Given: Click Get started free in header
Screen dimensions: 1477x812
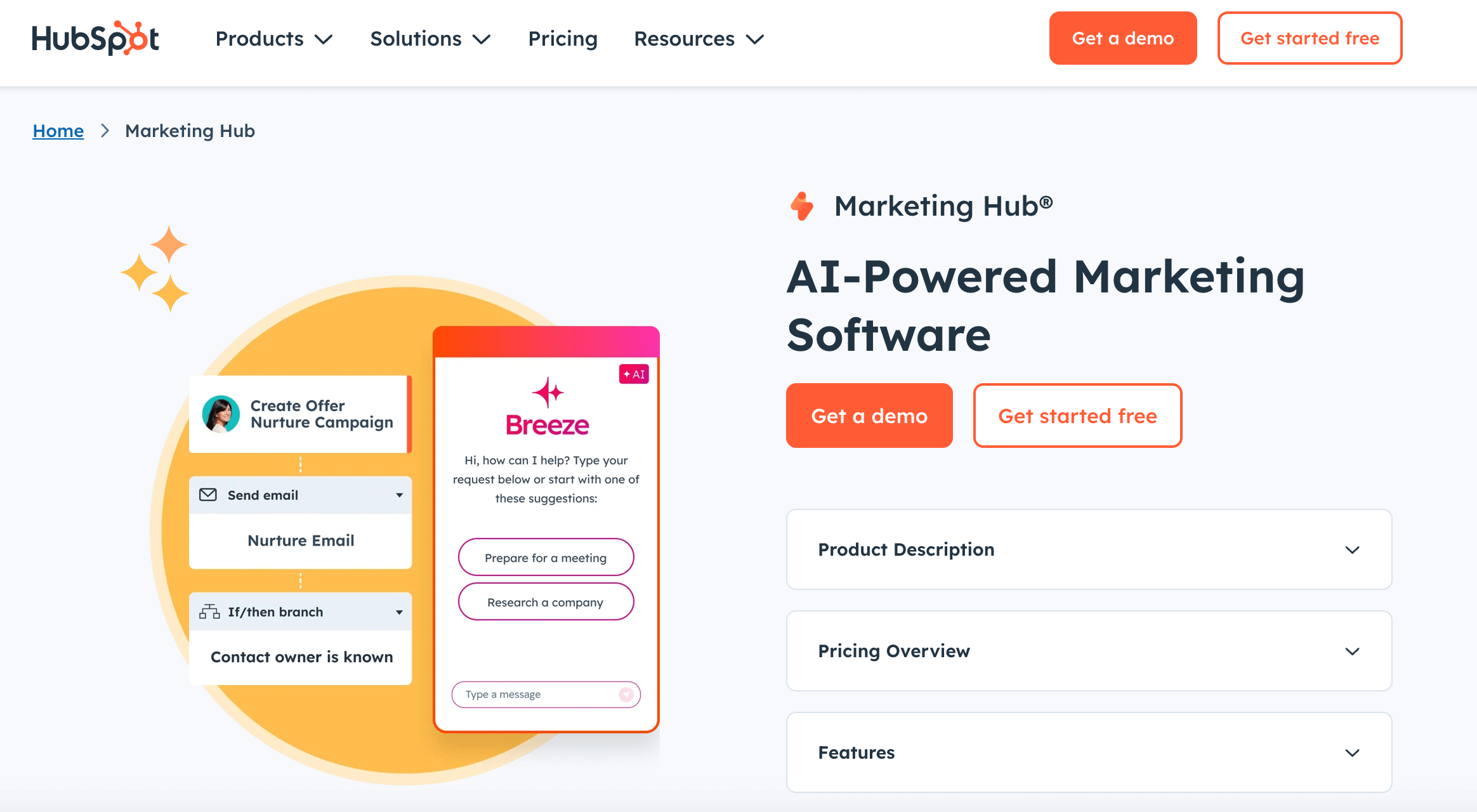Looking at the screenshot, I should tap(1310, 38).
